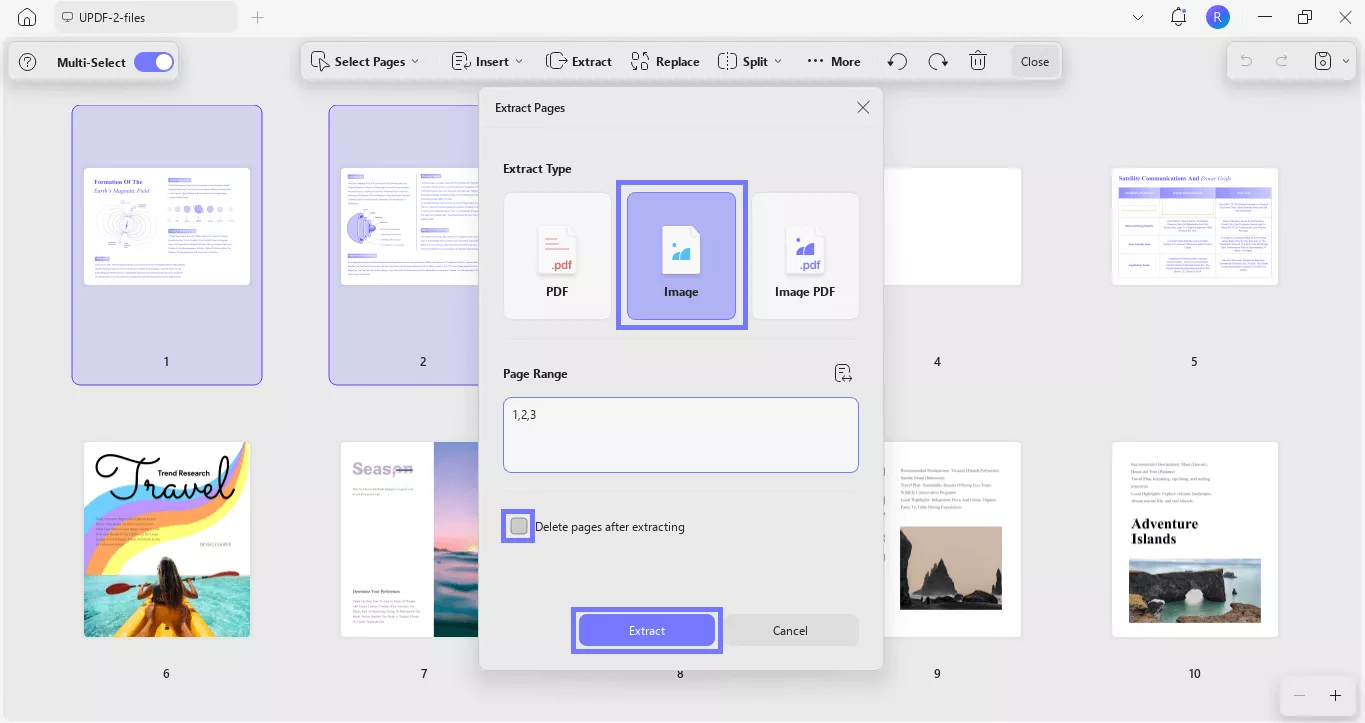Close the Extract Pages dialog
1365x723 pixels.
click(x=863, y=108)
